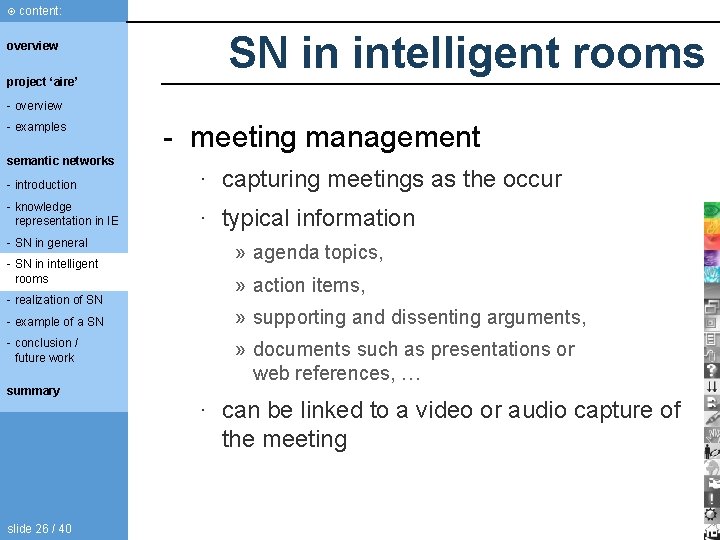The width and height of the screenshot is (720, 540).
Task: Click the double down arrows icon
Action: coord(712,387)
